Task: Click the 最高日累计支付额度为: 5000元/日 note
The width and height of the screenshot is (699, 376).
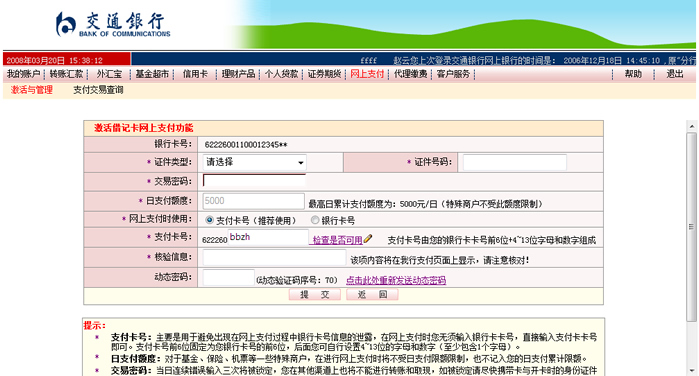Action: (373, 204)
